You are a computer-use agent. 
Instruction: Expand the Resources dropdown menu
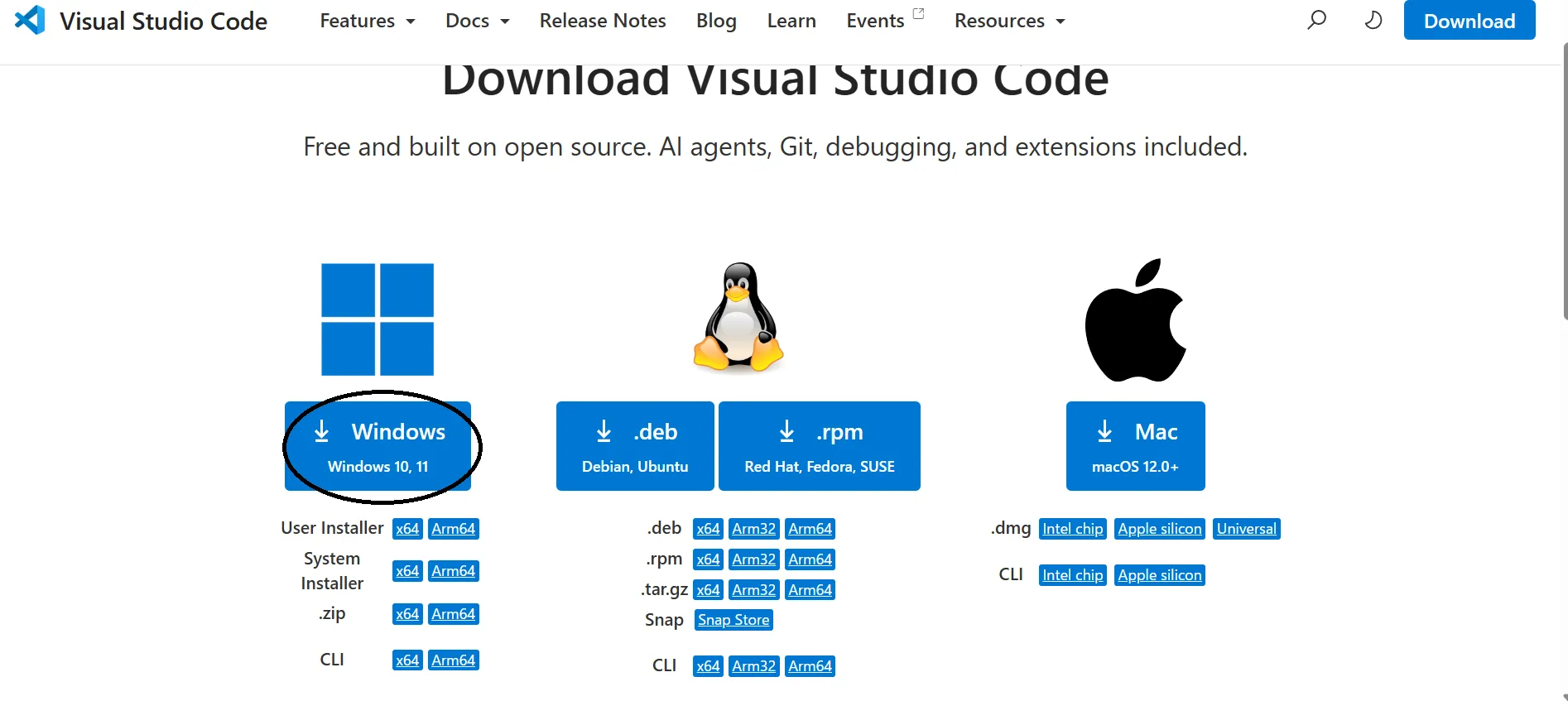(x=1010, y=21)
